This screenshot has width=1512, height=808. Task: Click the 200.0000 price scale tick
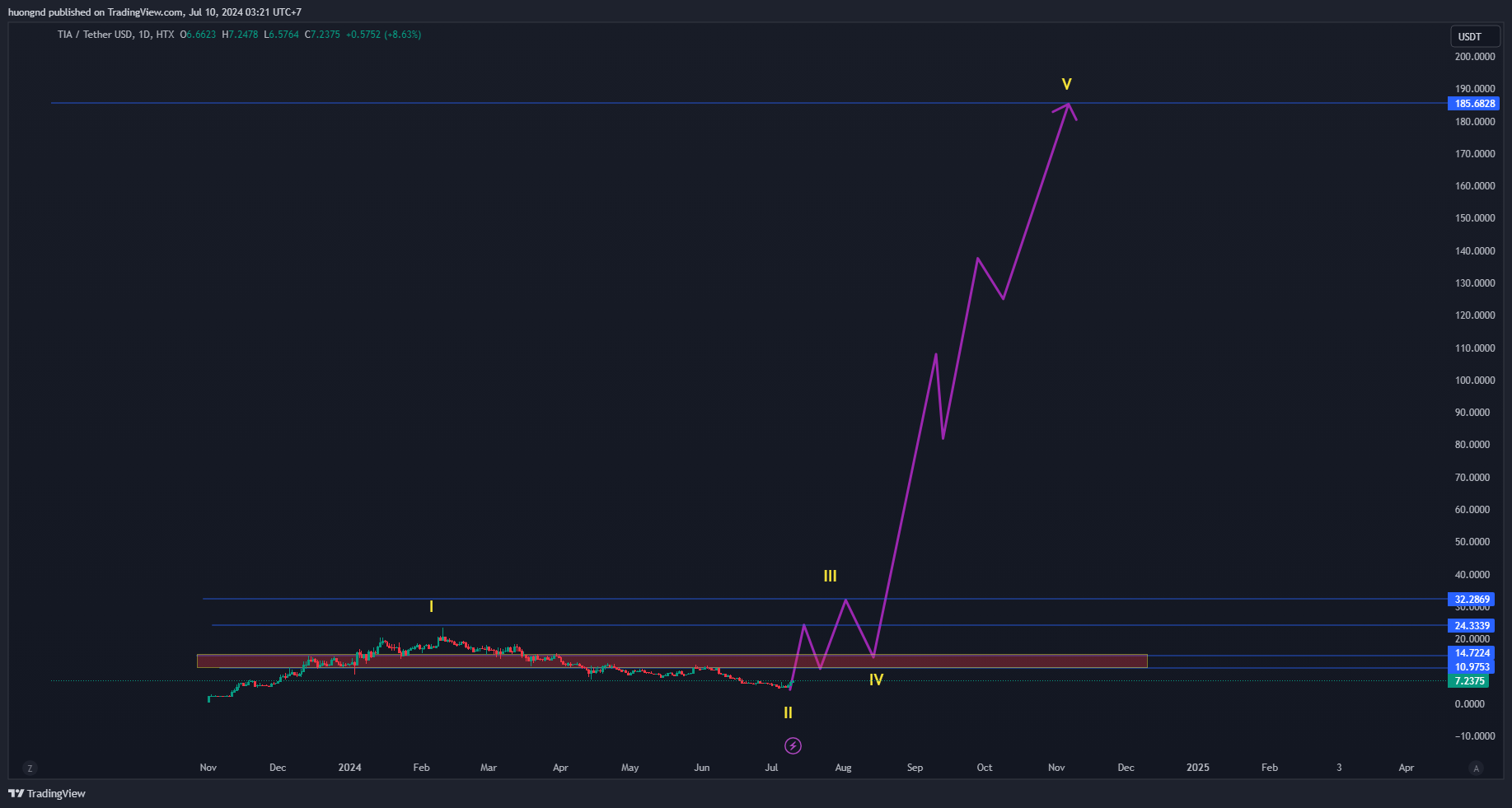[1475, 57]
